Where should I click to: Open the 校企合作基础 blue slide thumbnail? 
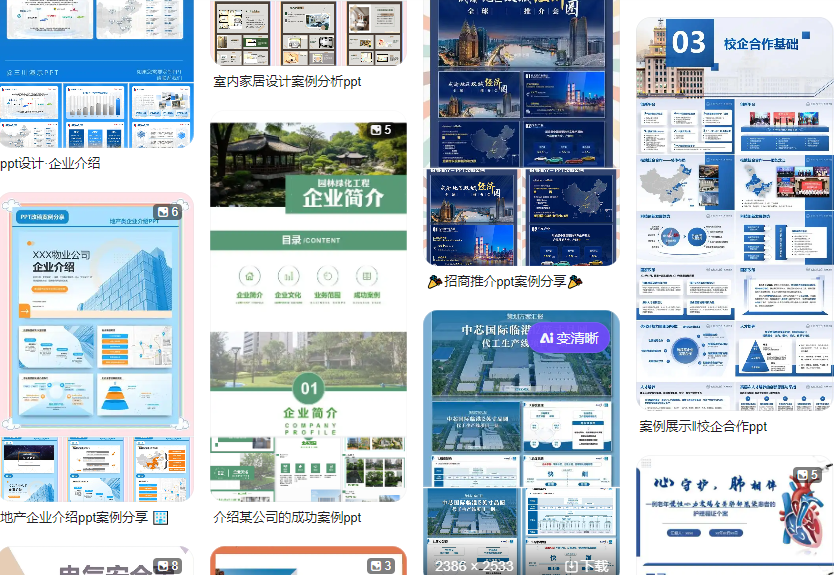(x=735, y=210)
